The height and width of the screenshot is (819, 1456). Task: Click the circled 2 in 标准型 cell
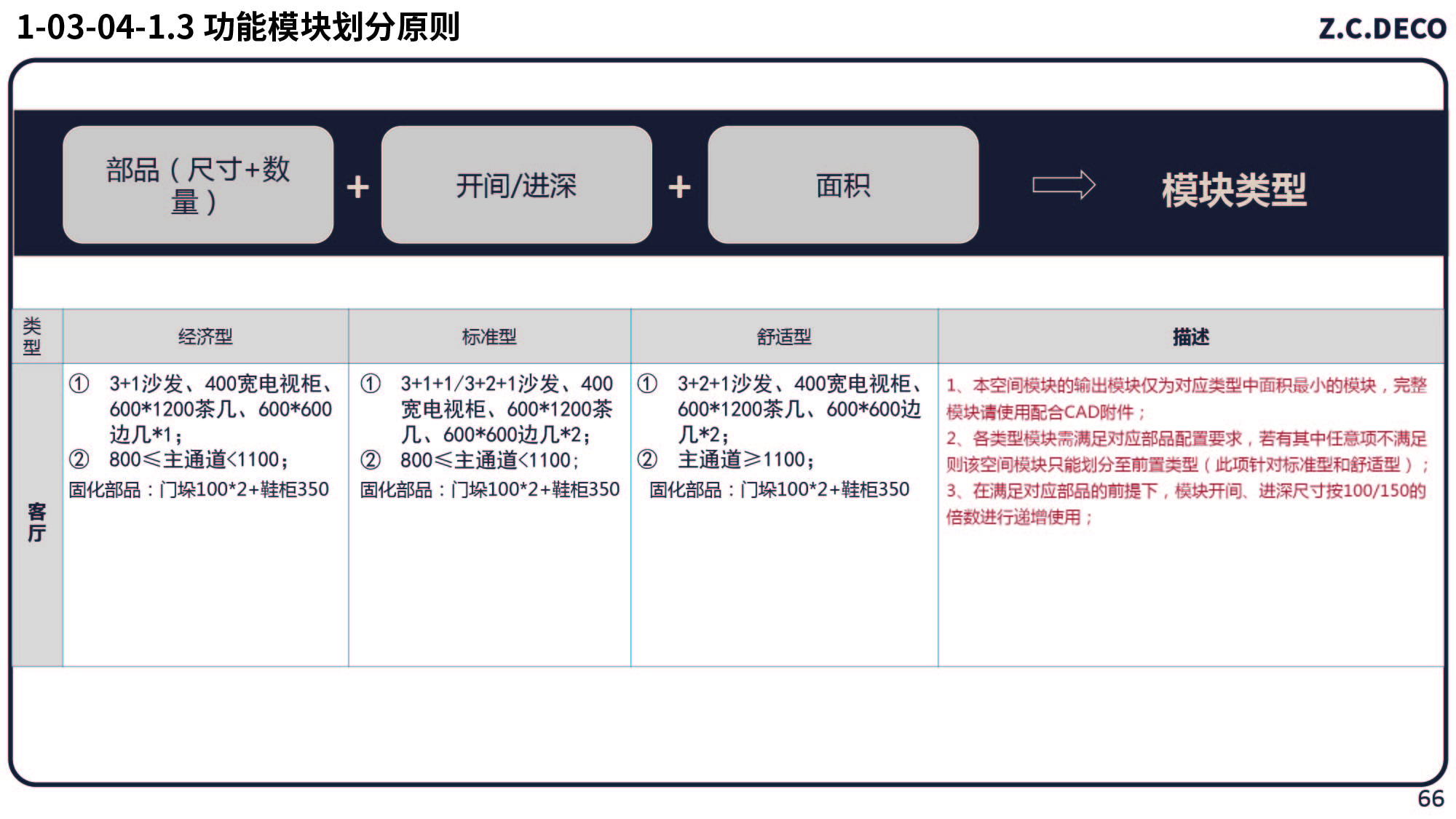click(x=371, y=460)
